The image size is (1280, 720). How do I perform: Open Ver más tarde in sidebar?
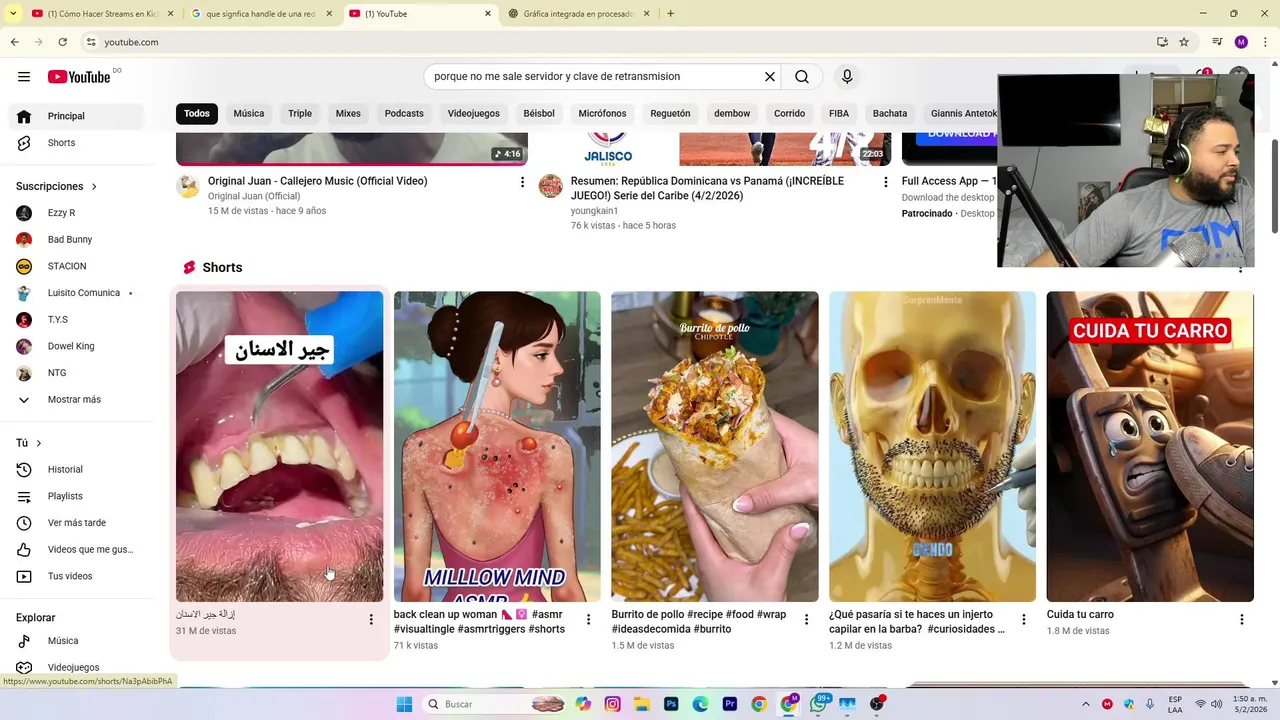coord(78,523)
